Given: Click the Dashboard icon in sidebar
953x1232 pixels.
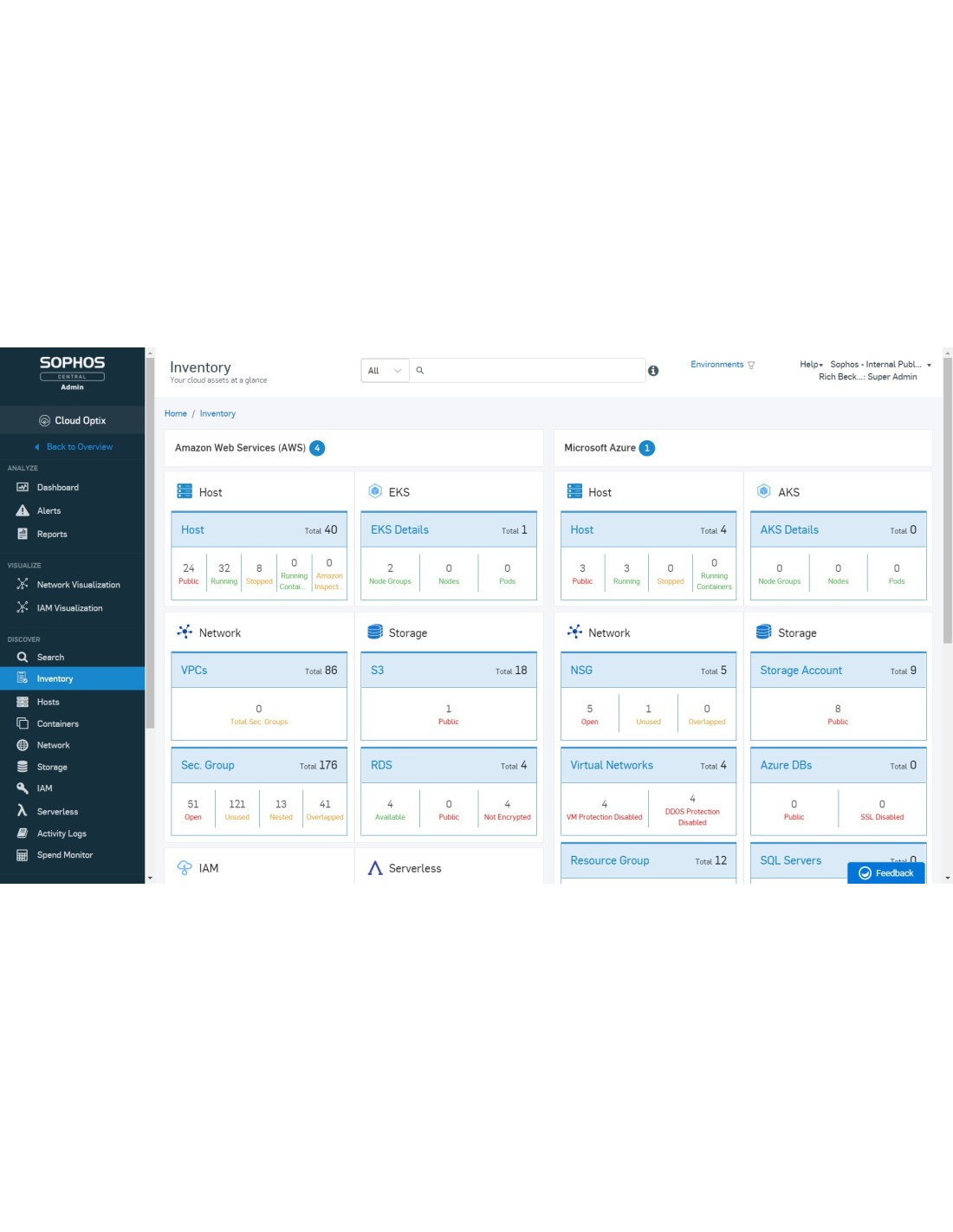Looking at the screenshot, I should click(23, 487).
